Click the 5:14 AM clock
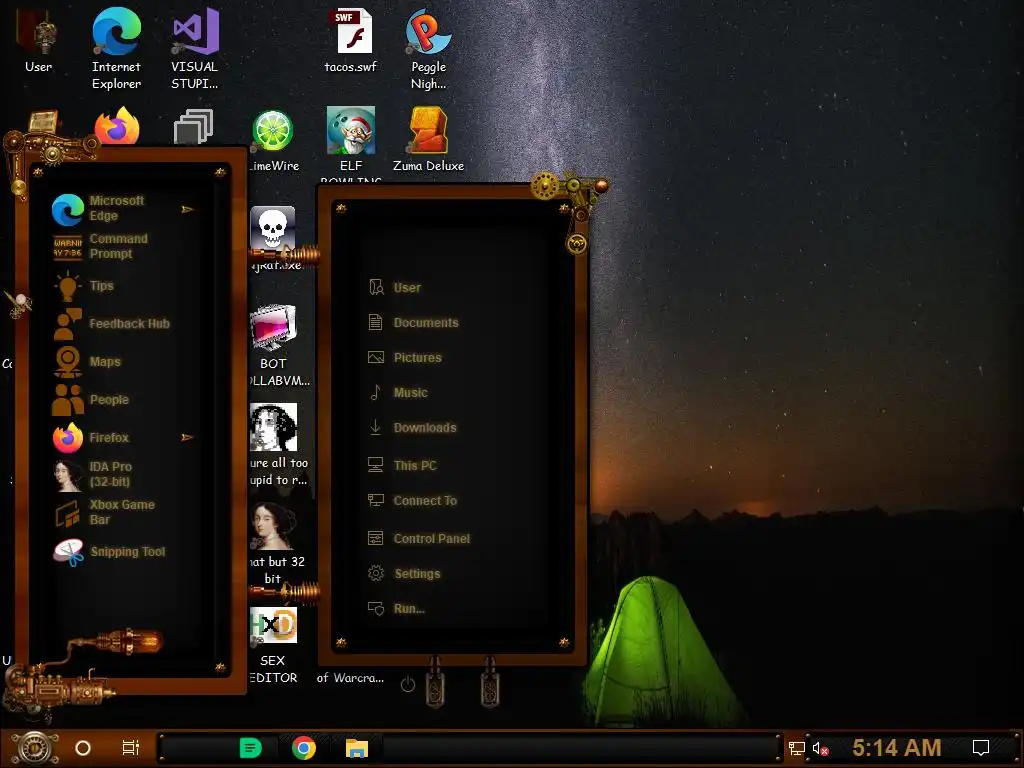Image resolution: width=1024 pixels, height=768 pixels. pyautogui.click(x=896, y=748)
